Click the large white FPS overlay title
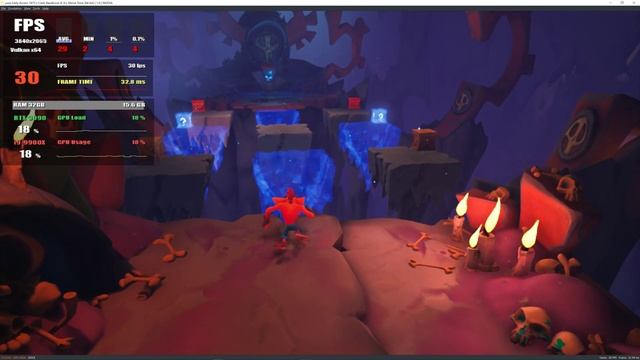This screenshot has height=360, width=640. 29,25
